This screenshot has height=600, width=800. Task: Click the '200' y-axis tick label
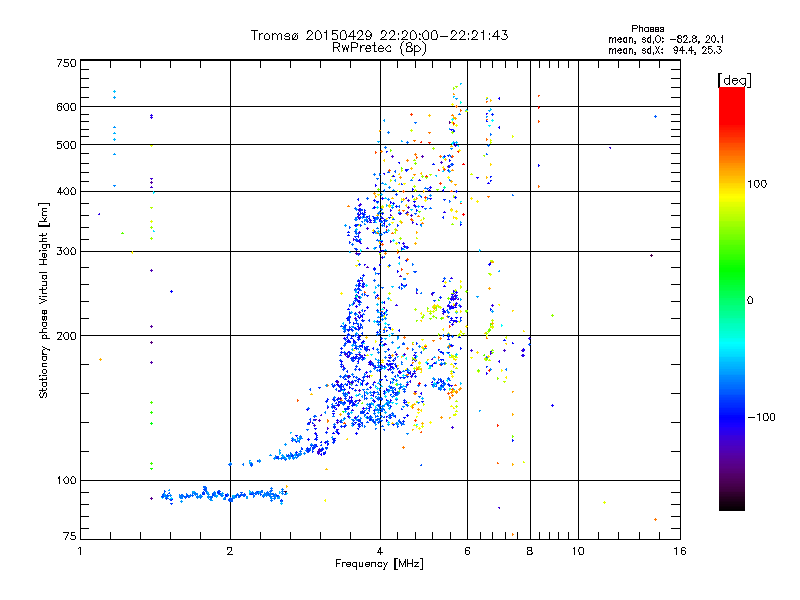pyautogui.click(x=66, y=336)
